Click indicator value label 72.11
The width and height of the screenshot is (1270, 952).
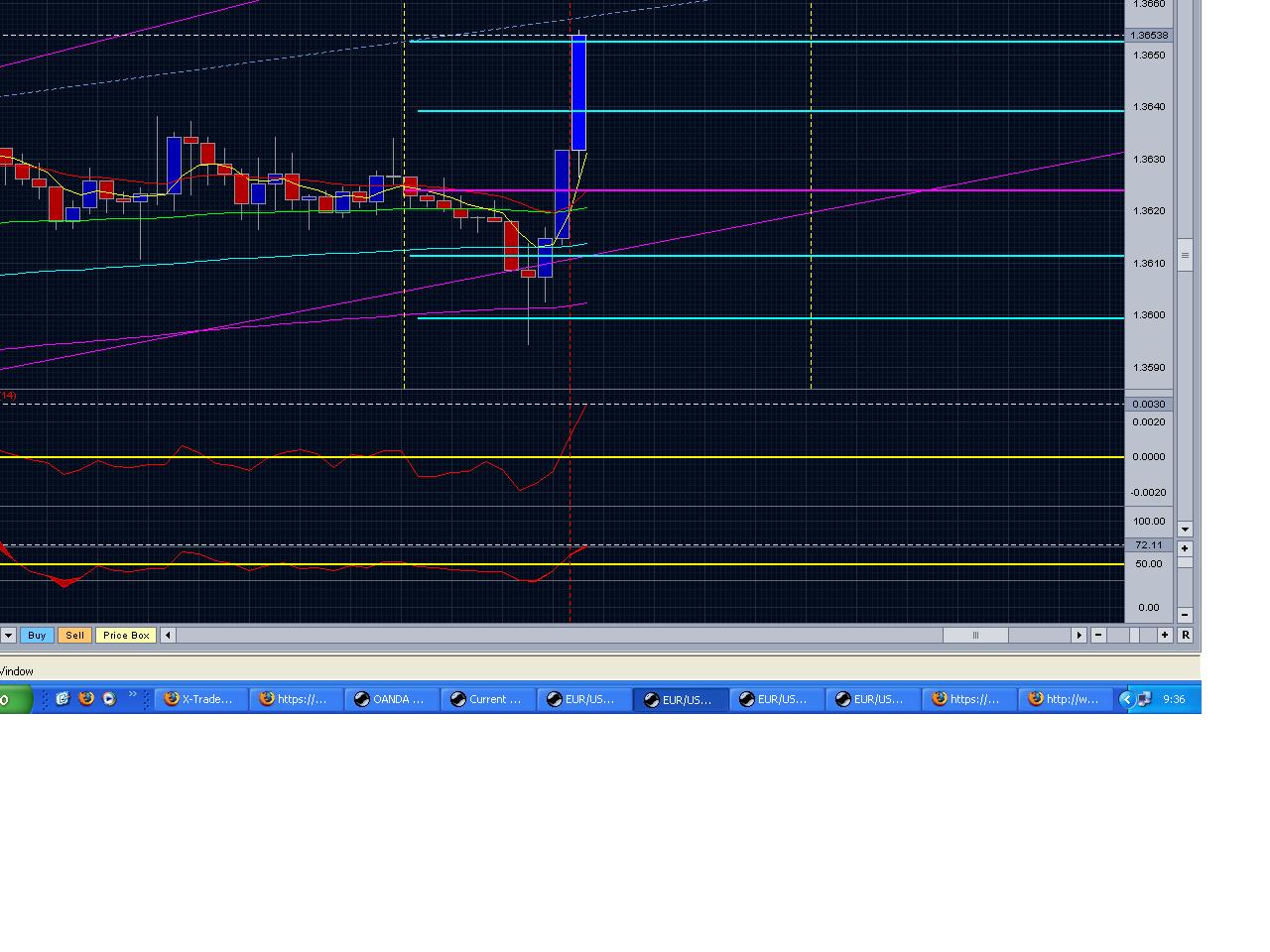pos(1150,544)
